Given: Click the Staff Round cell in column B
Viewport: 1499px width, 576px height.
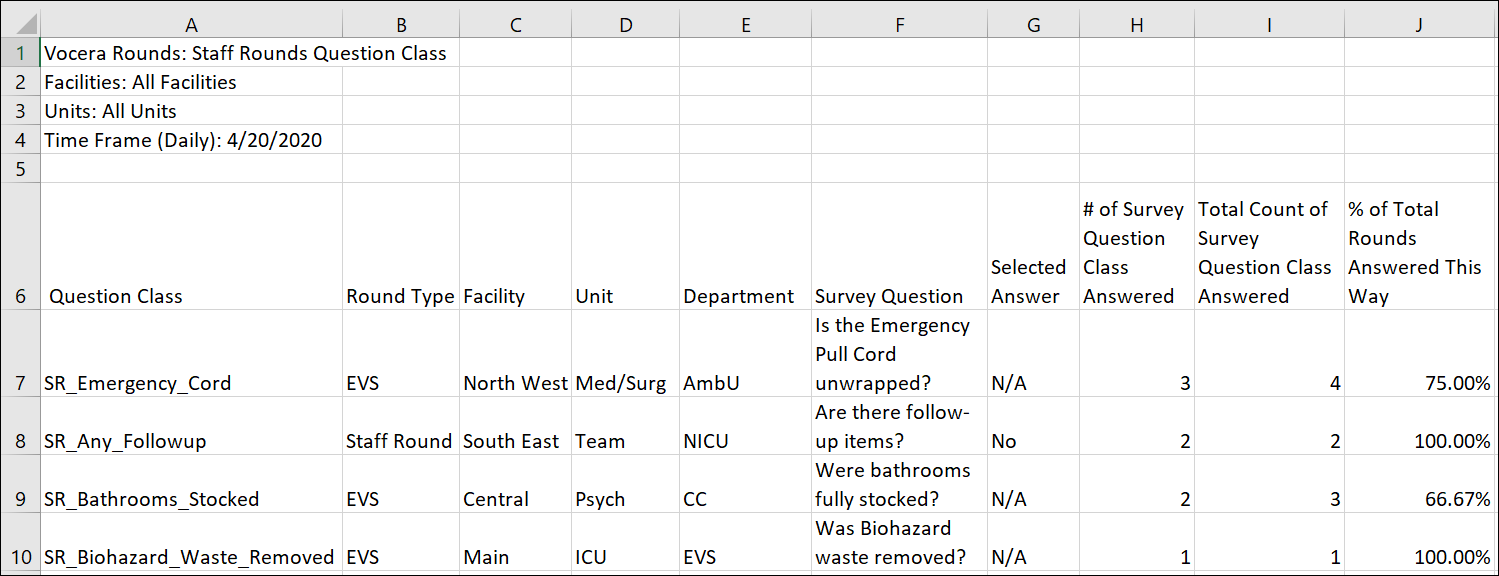Looking at the screenshot, I should click(400, 440).
